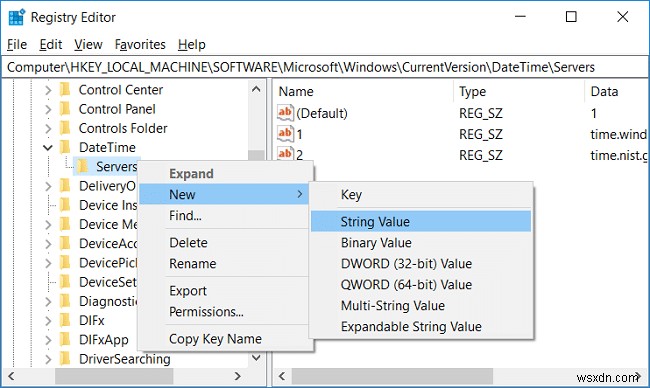Select Expandable String Value option
650x388 pixels.
pyautogui.click(x=421, y=326)
